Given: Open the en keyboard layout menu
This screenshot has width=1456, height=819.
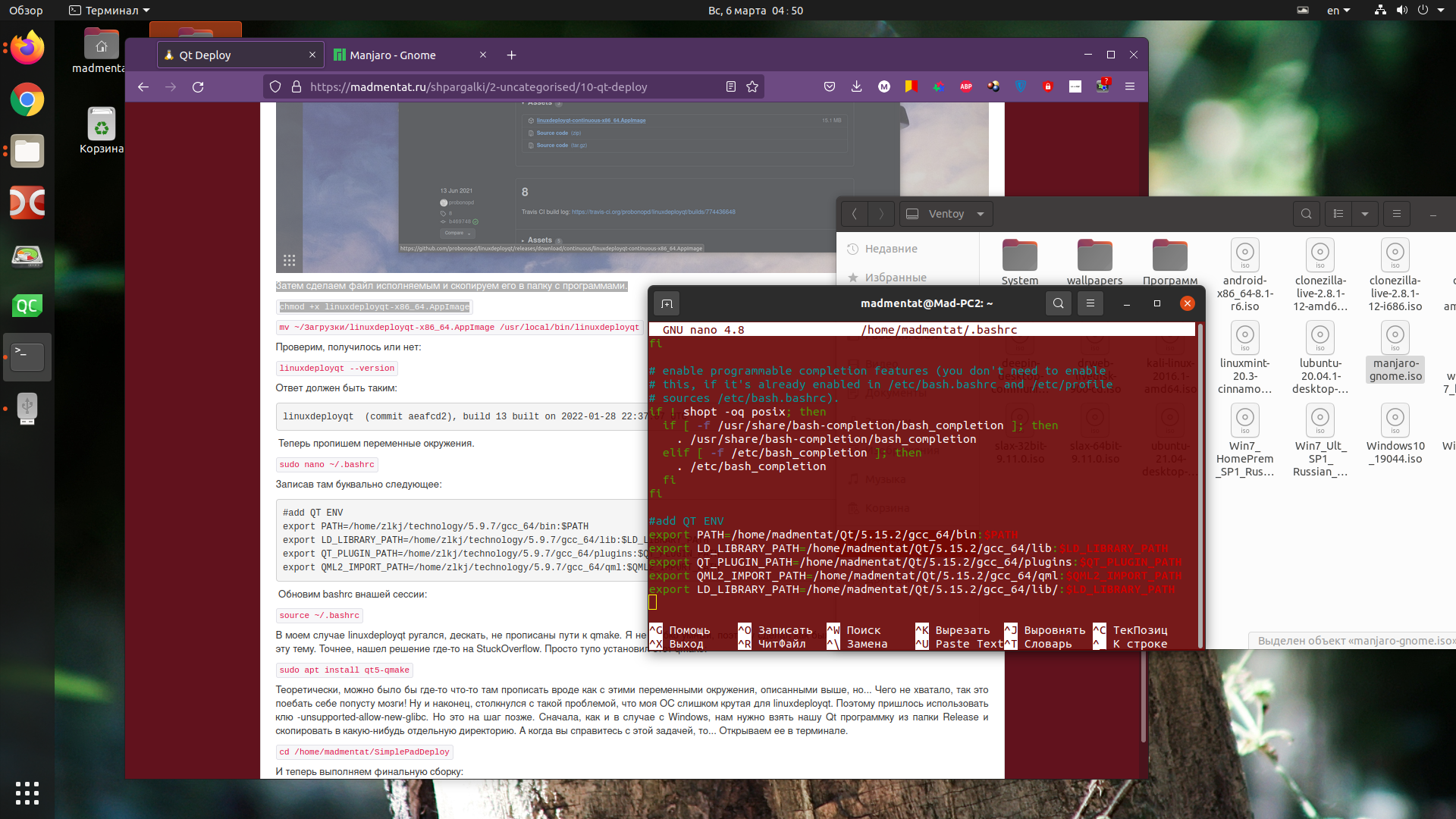Looking at the screenshot, I should click(x=1338, y=11).
